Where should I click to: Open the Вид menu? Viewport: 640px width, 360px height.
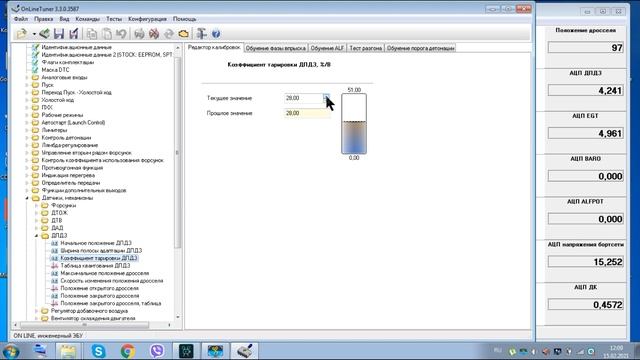coord(64,19)
